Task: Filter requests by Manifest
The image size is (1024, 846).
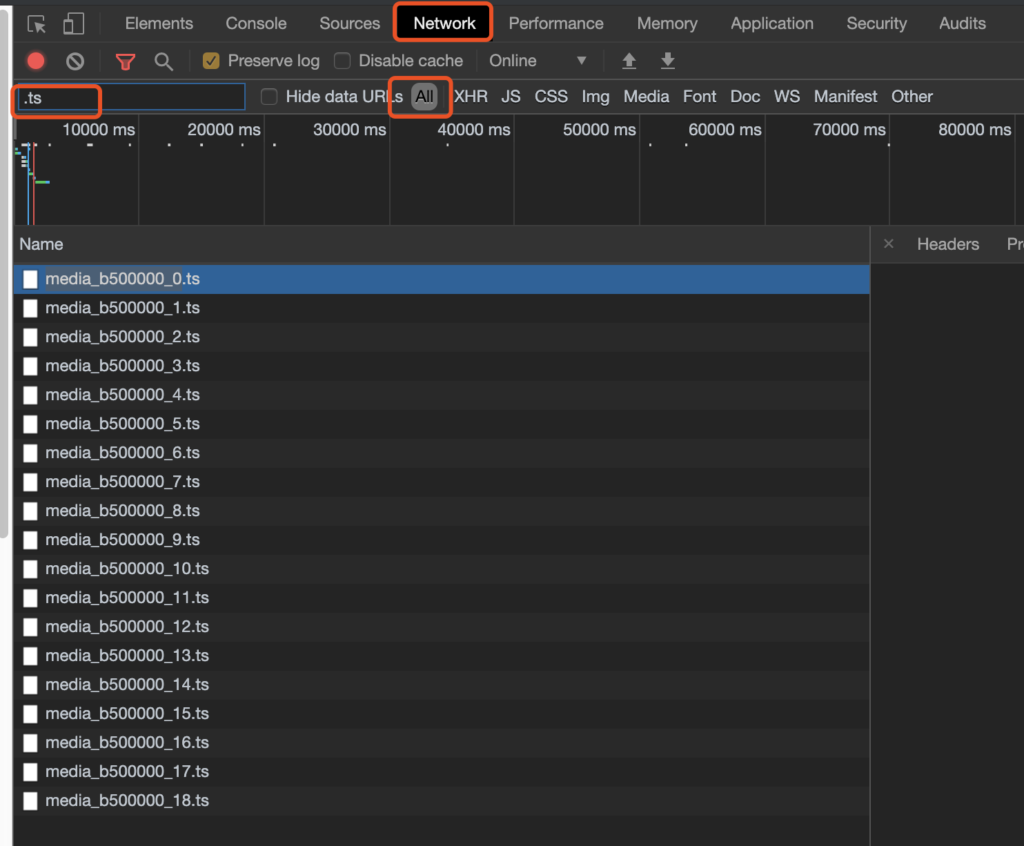Action: (x=845, y=97)
